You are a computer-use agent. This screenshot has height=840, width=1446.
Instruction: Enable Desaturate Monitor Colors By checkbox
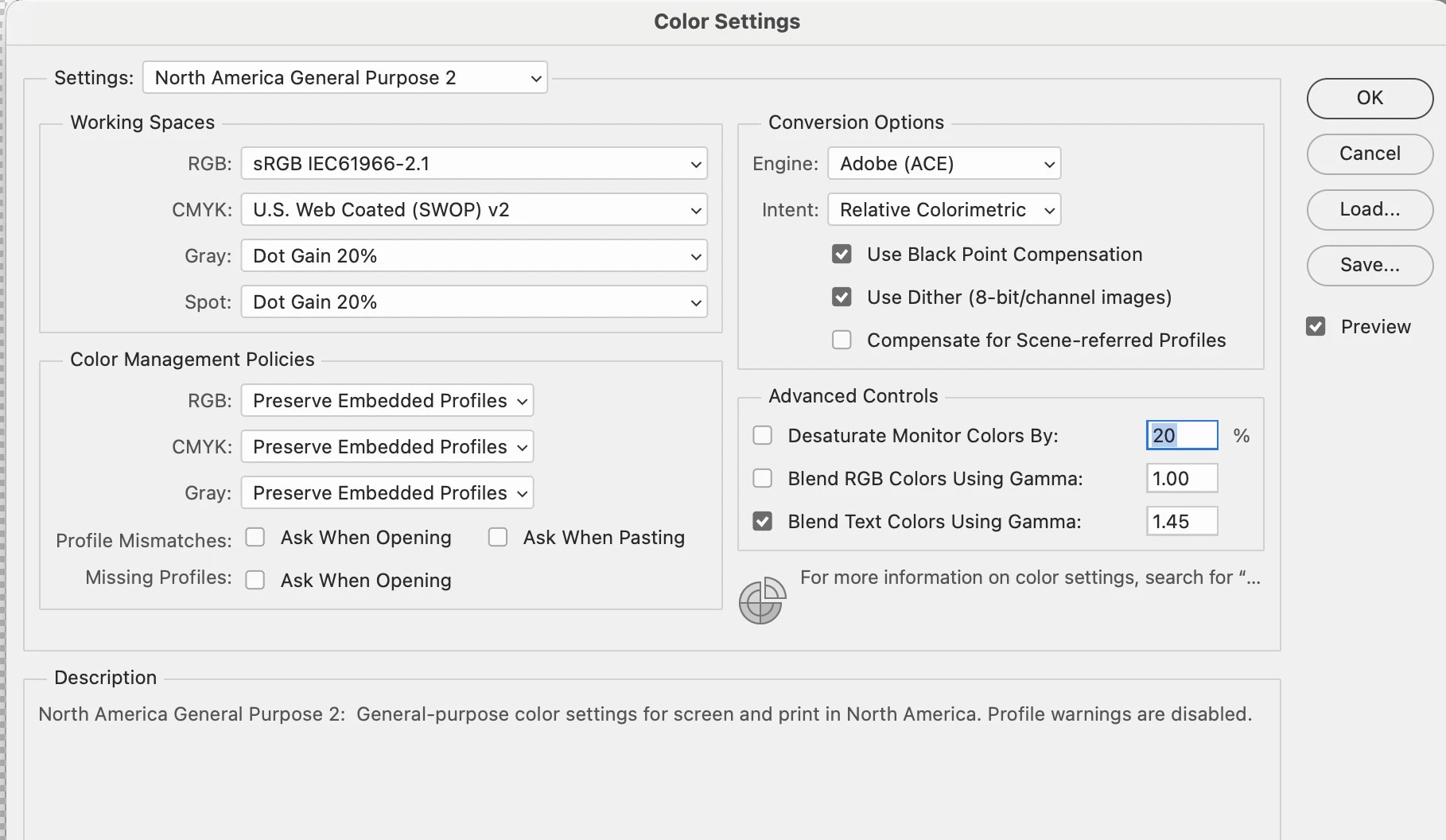pos(762,436)
